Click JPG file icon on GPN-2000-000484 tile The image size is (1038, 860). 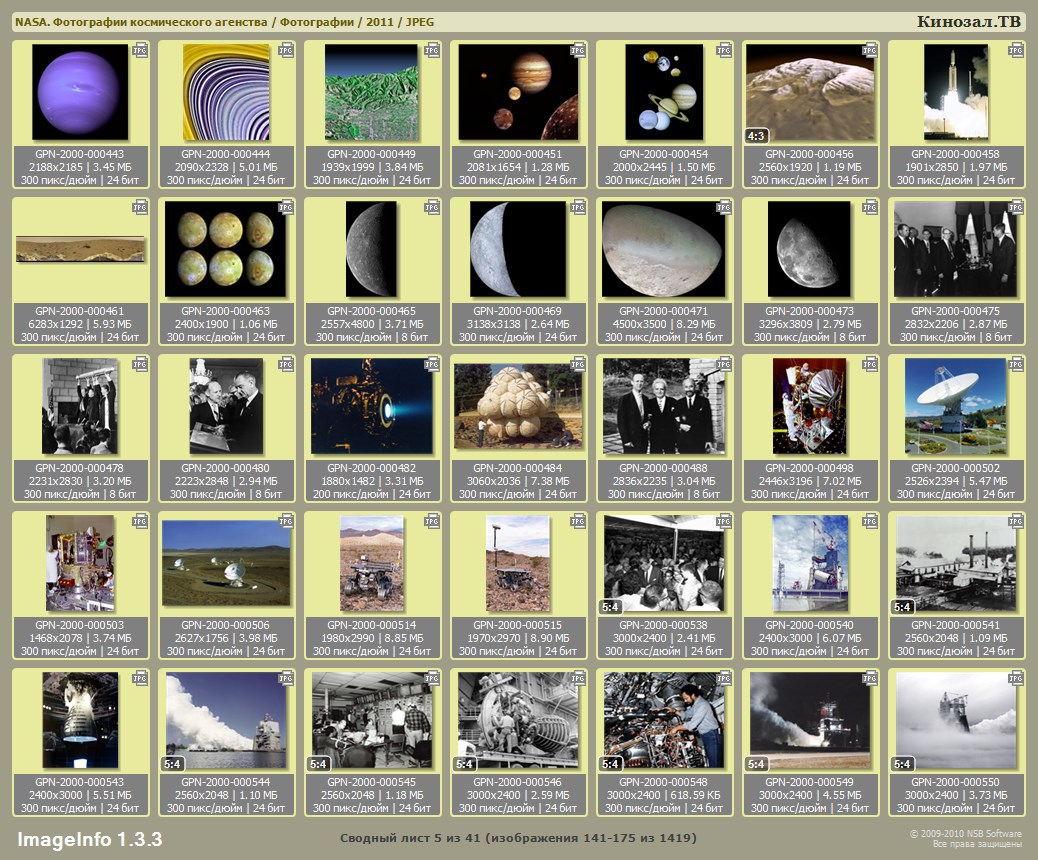578,364
